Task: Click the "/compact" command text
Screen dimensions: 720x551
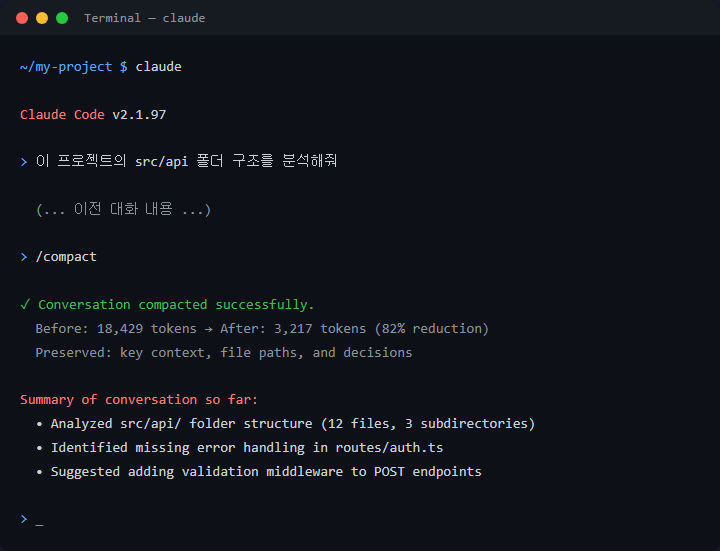Action: 66,257
